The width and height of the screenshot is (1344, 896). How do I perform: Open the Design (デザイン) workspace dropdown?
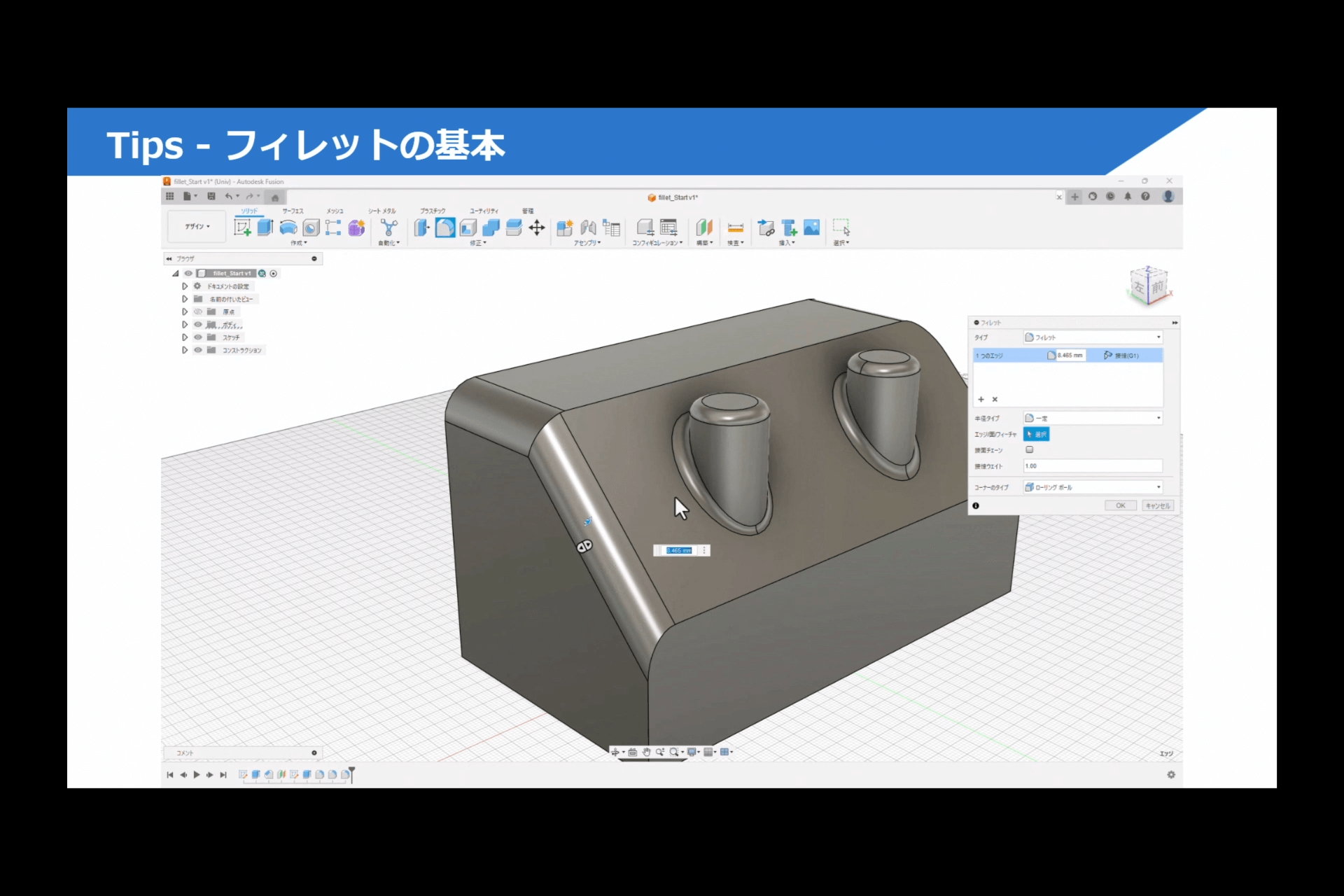[197, 226]
